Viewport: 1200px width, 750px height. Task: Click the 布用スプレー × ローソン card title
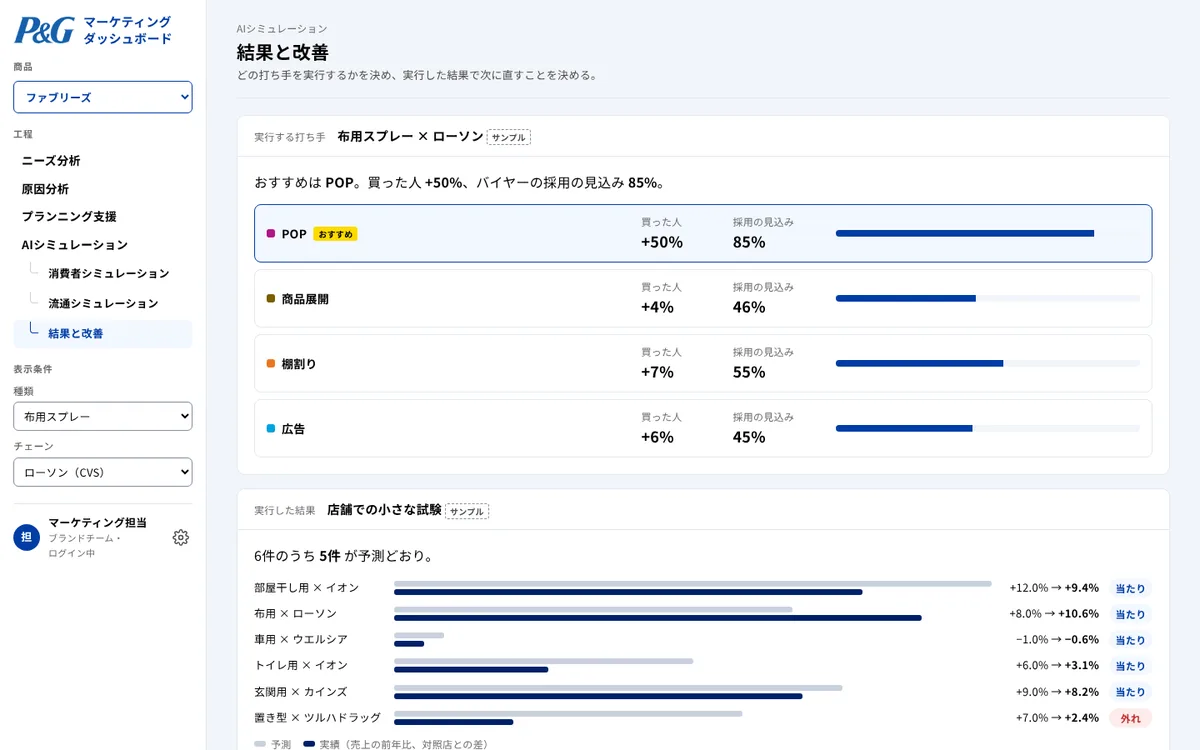tap(410, 136)
